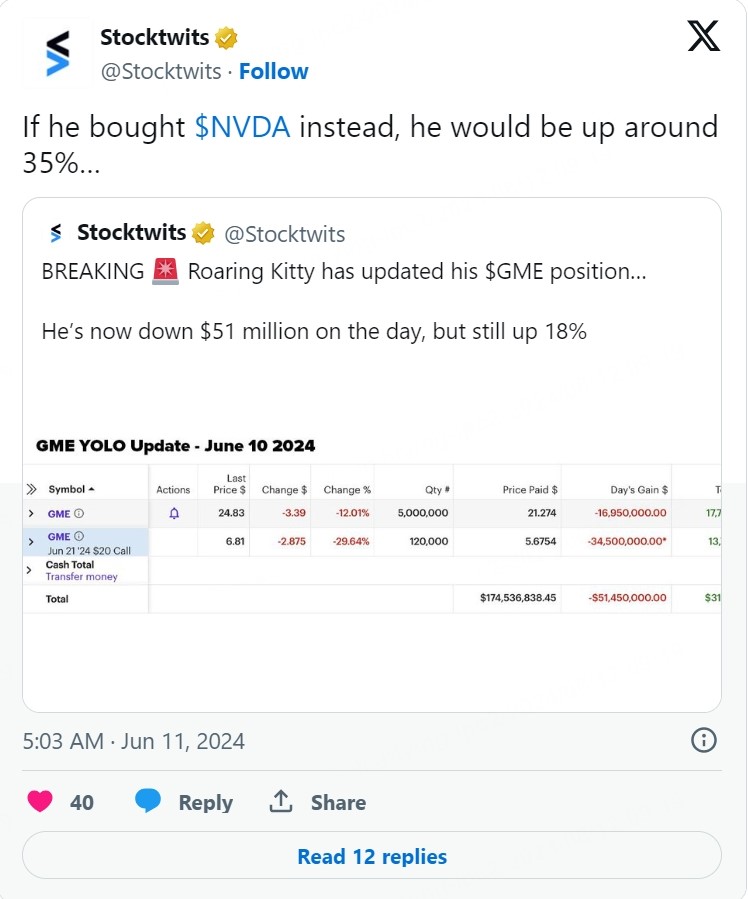The height and width of the screenshot is (899, 748).
Task: Click the X logo icon
Action: 704,36
